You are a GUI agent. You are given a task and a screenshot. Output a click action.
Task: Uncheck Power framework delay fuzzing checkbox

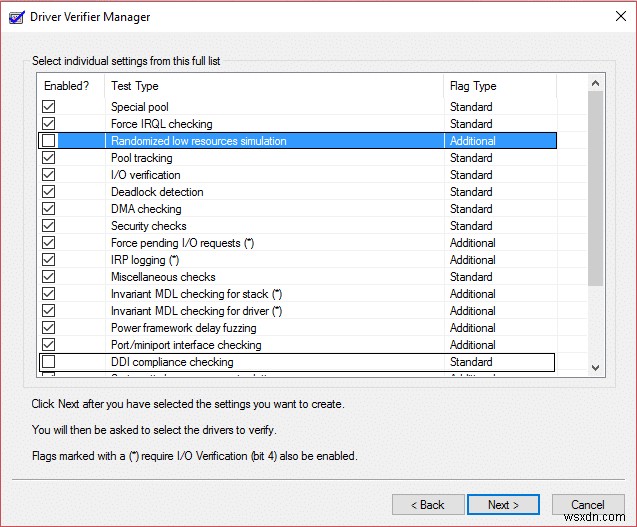pos(49,327)
